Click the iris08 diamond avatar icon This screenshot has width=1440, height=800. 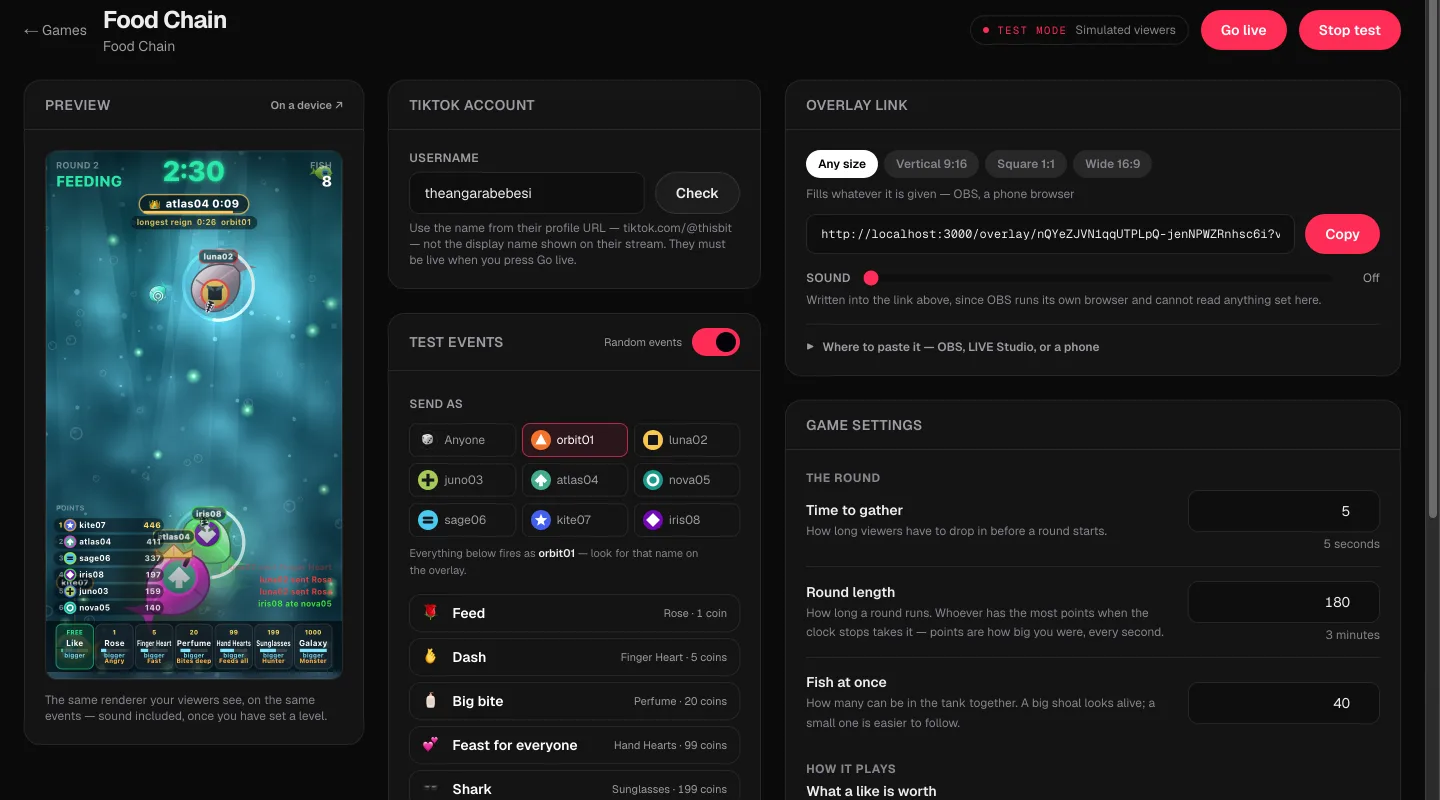coord(653,520)
